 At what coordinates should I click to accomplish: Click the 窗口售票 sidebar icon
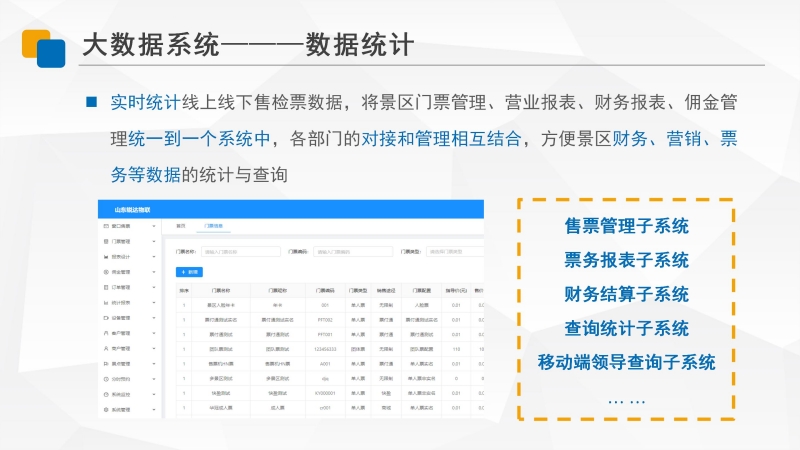pos(106,226)
